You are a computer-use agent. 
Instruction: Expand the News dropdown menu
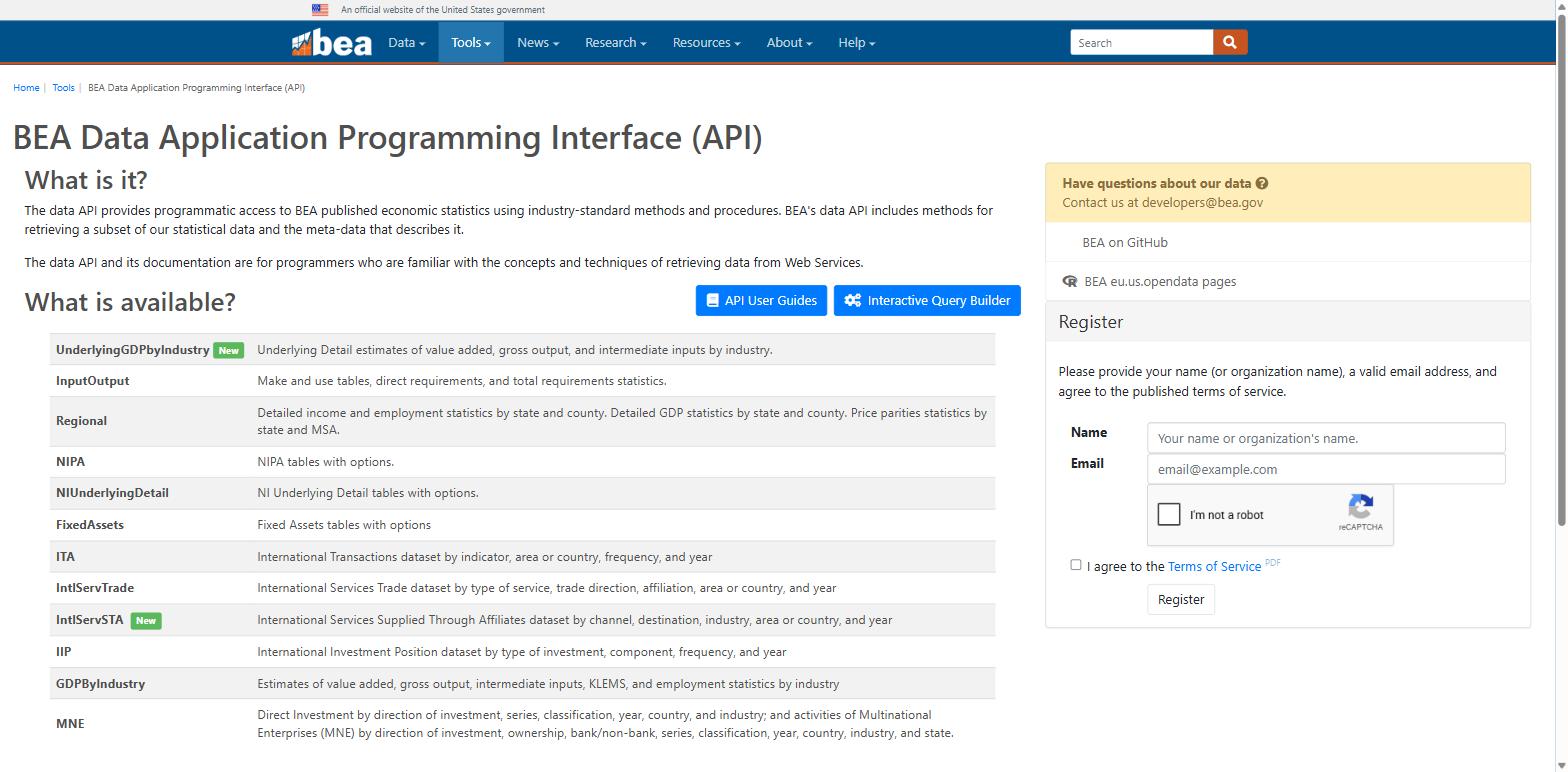[x=538, y=43]
